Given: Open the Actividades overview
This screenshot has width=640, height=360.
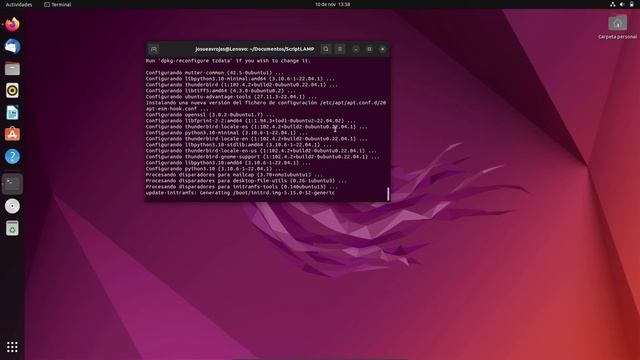Looking at the screenshot, I should coord(19,4).
